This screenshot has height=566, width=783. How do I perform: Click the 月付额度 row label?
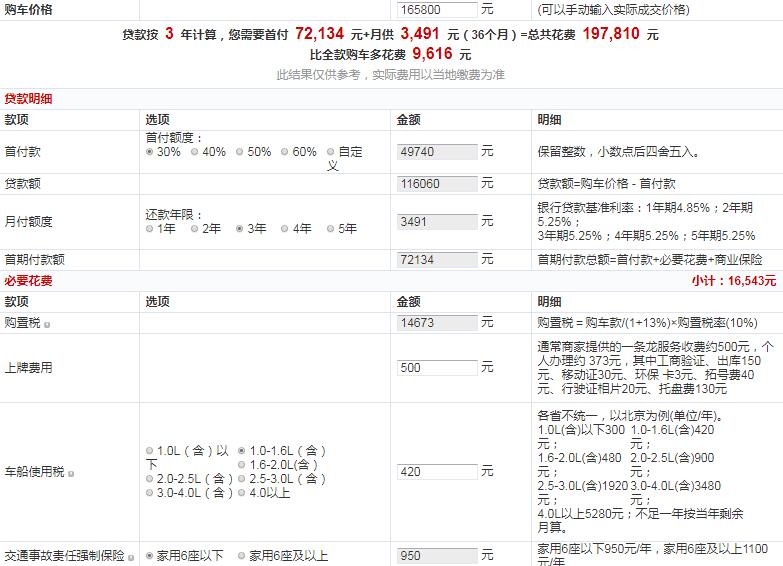(28, 222)
